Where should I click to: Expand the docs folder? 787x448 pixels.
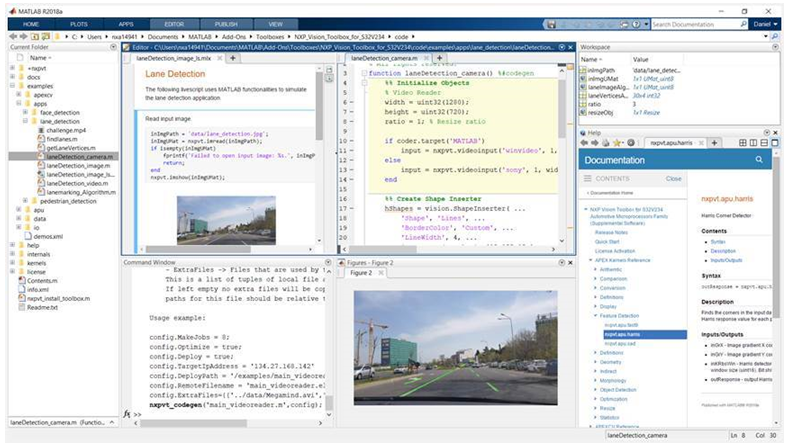(x=12, y=77)
